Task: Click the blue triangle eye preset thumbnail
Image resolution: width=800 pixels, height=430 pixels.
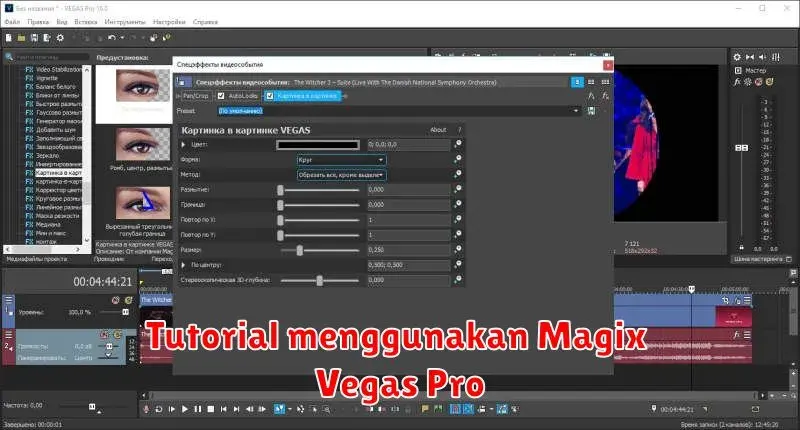Action: 142,203
